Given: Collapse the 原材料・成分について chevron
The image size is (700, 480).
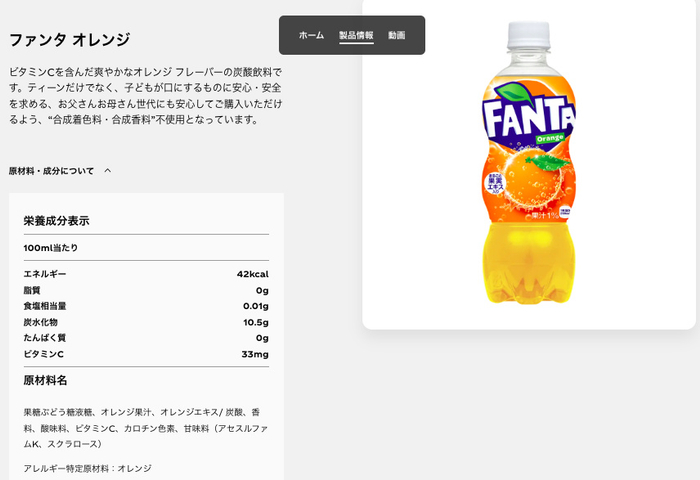Looking at the screenshot, I should [108, 171].
